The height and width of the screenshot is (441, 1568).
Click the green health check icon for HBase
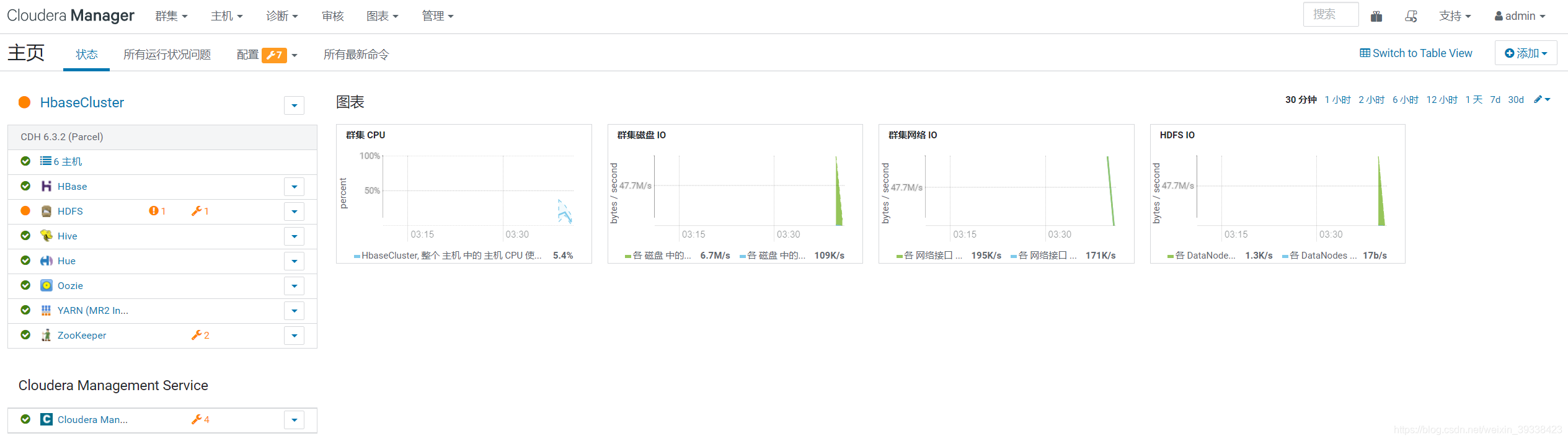[x=25, y=185]
